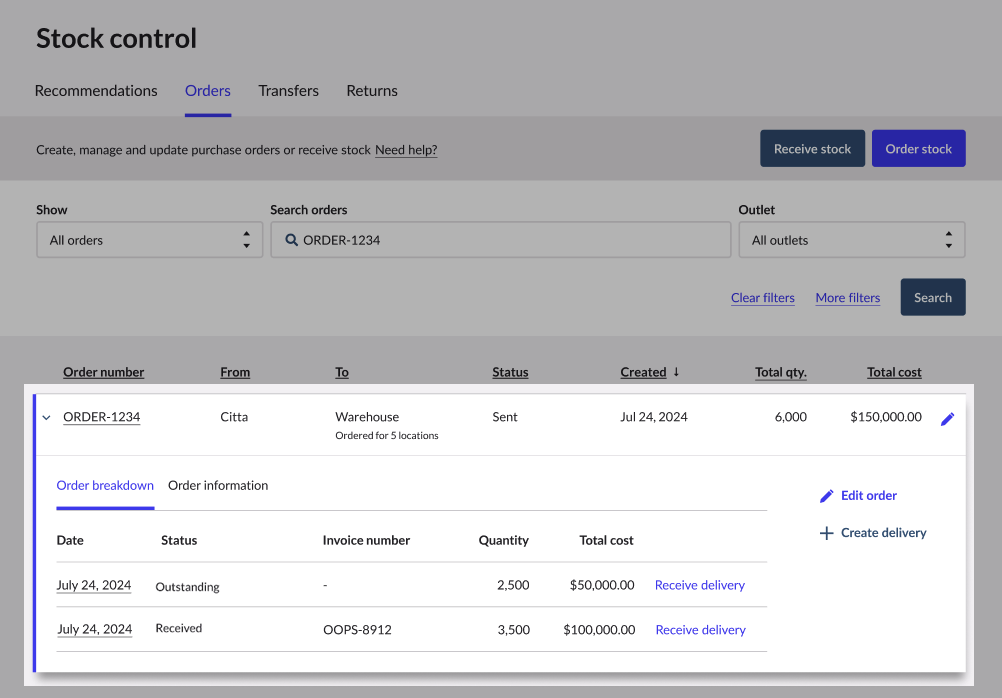
Task: Click the 3,500 quantity value
Action: 514,630
